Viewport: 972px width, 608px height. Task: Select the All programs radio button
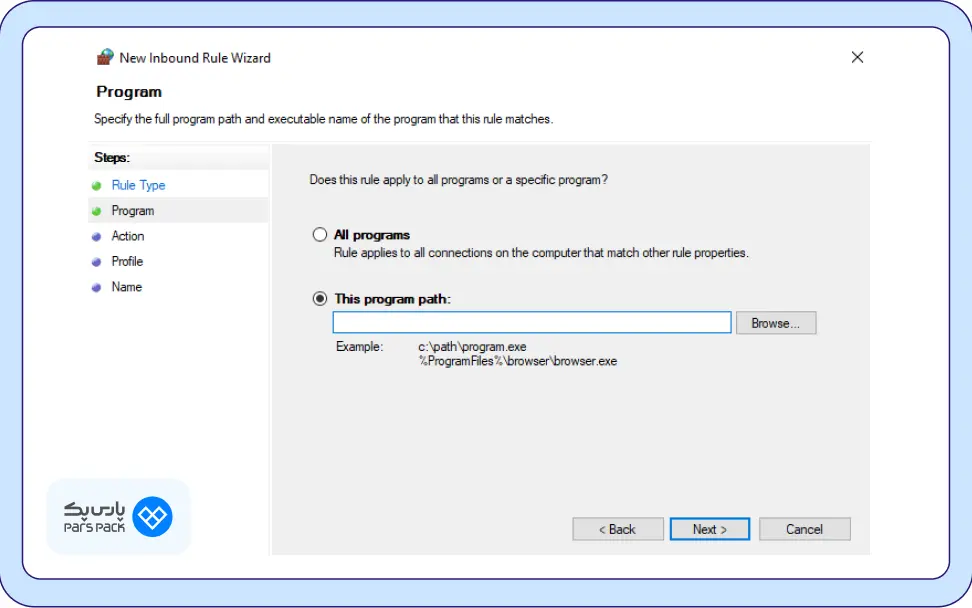(320, 235)
